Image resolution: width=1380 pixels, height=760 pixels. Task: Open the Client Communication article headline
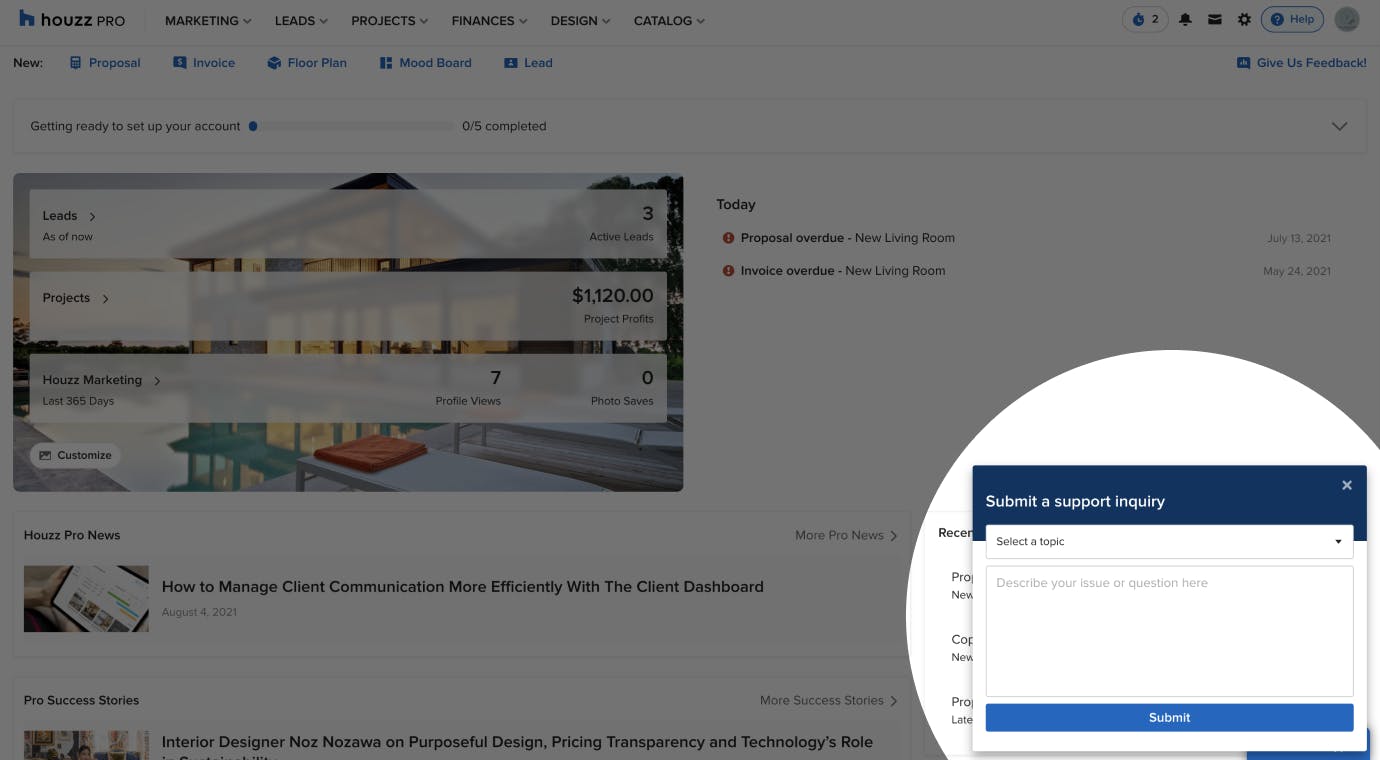coord(462,587)
